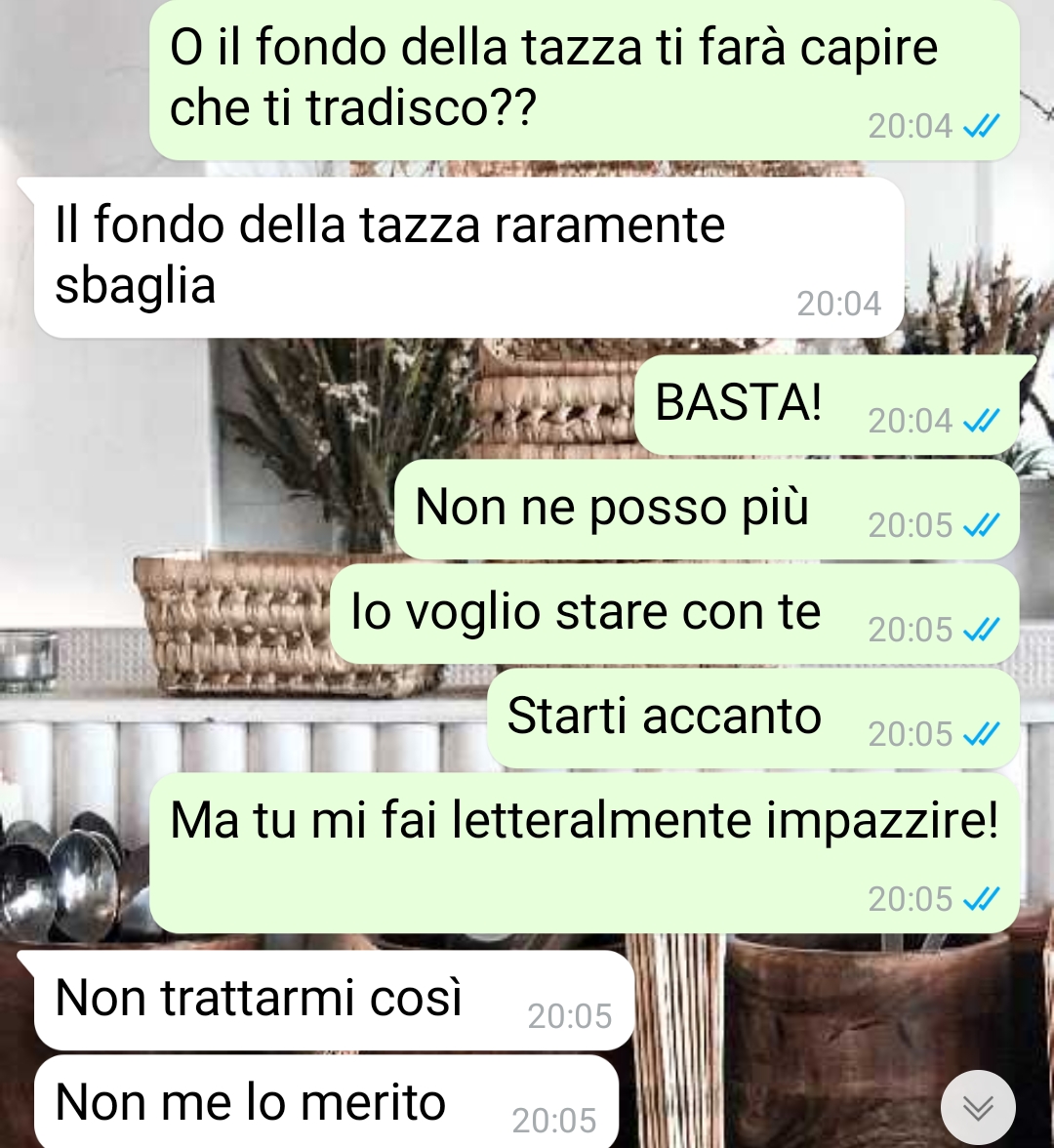The height and width of the screenshot is (1148, 1054).
Task: Tap read ticks on 'che ti tradisco??' message
Action: [x=982, y=127]
